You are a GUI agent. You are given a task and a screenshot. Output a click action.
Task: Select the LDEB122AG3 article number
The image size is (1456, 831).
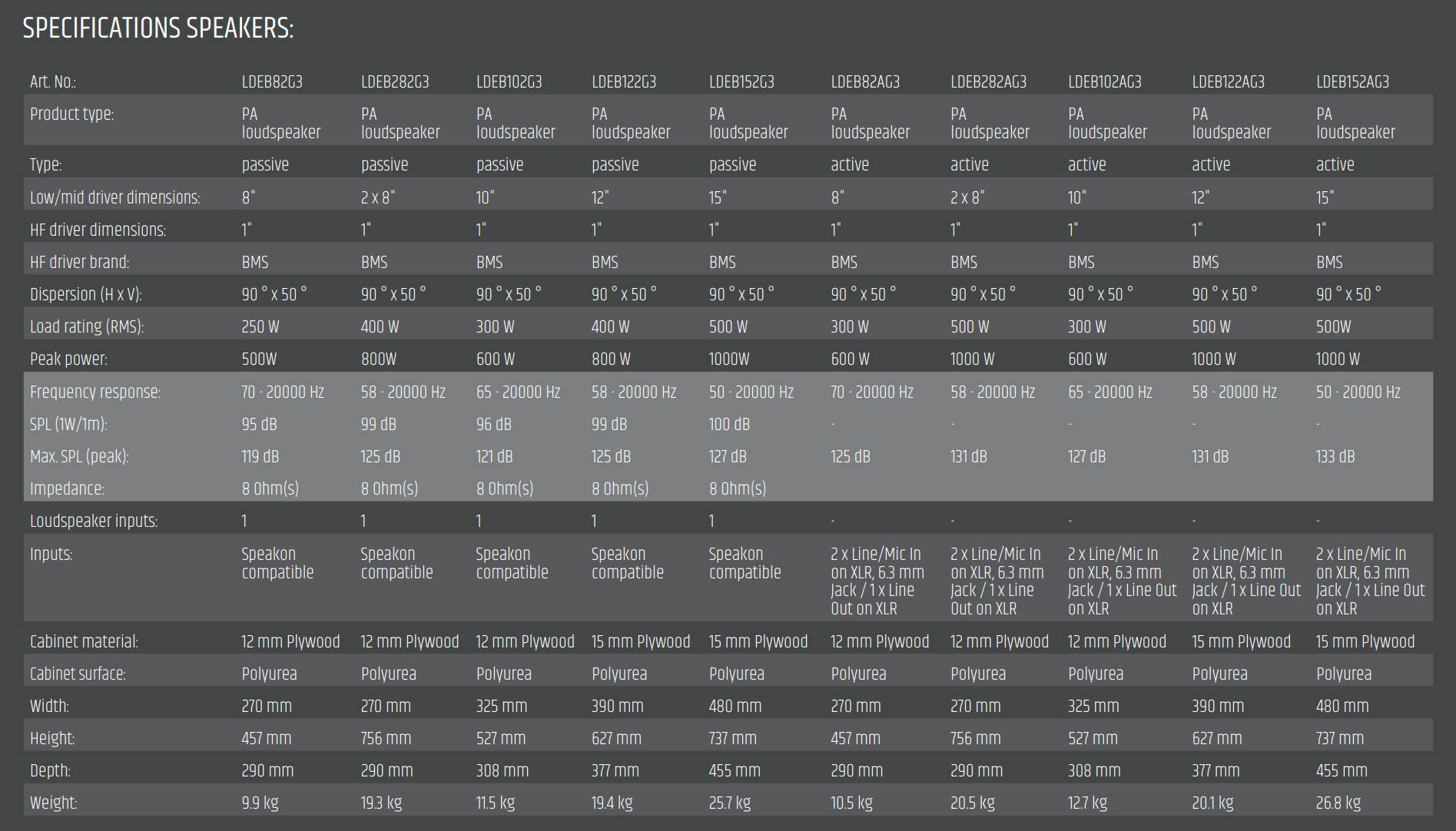coord(1228,82)
